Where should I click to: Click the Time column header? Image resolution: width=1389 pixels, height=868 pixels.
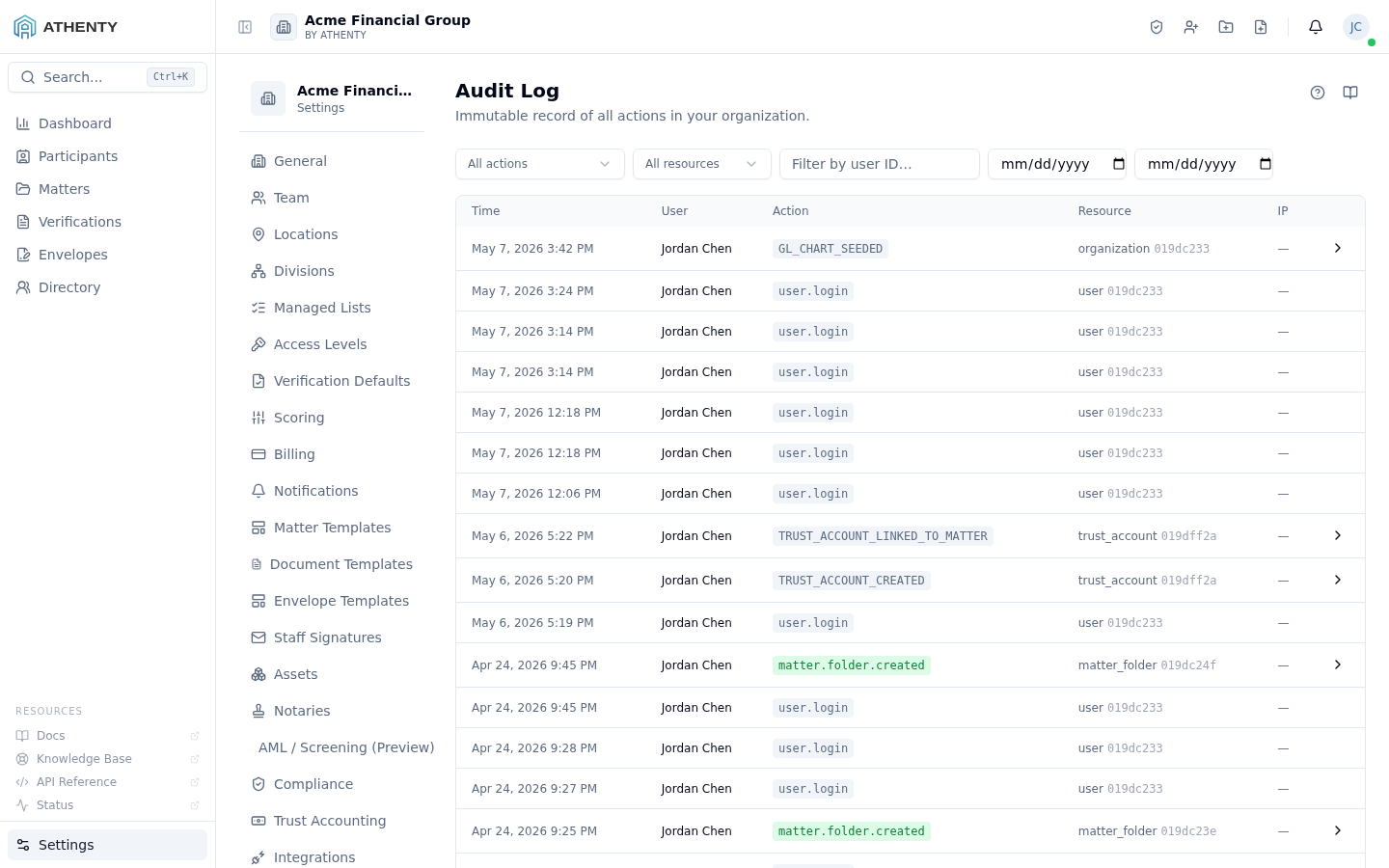point(485,211)
